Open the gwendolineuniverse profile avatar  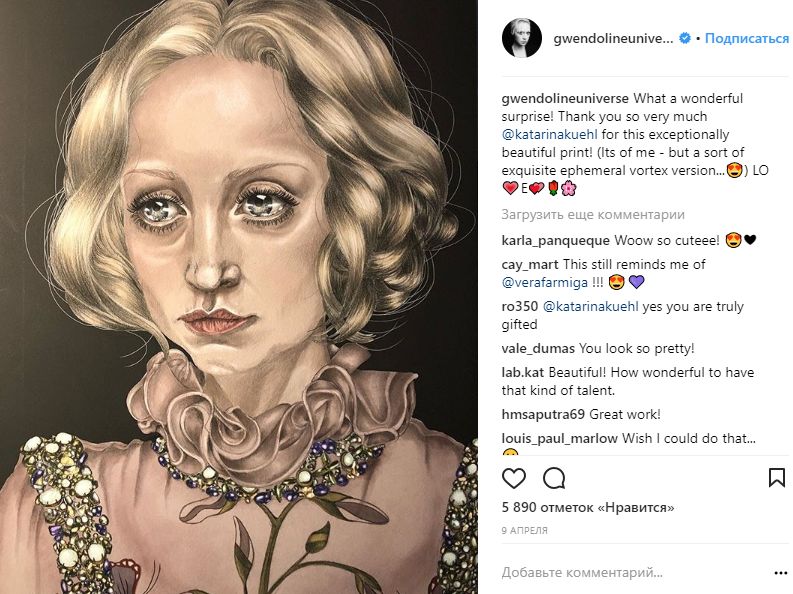(x=521, y=38)
